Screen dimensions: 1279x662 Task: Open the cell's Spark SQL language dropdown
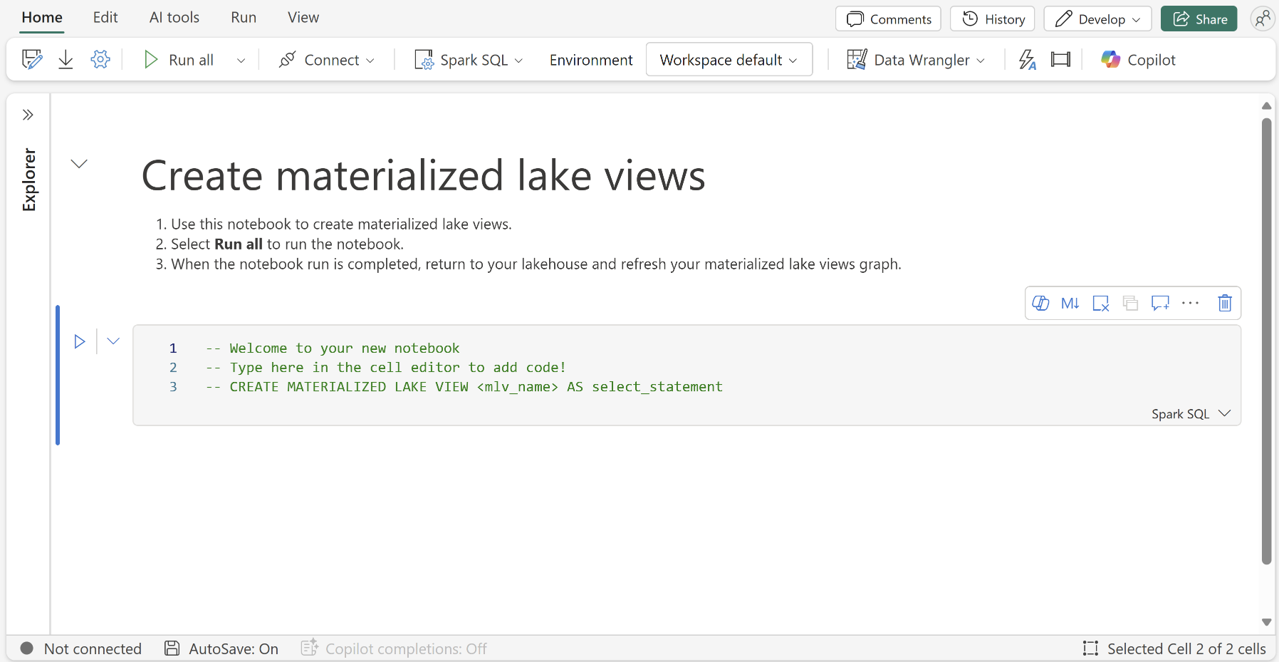[1191, 414]
